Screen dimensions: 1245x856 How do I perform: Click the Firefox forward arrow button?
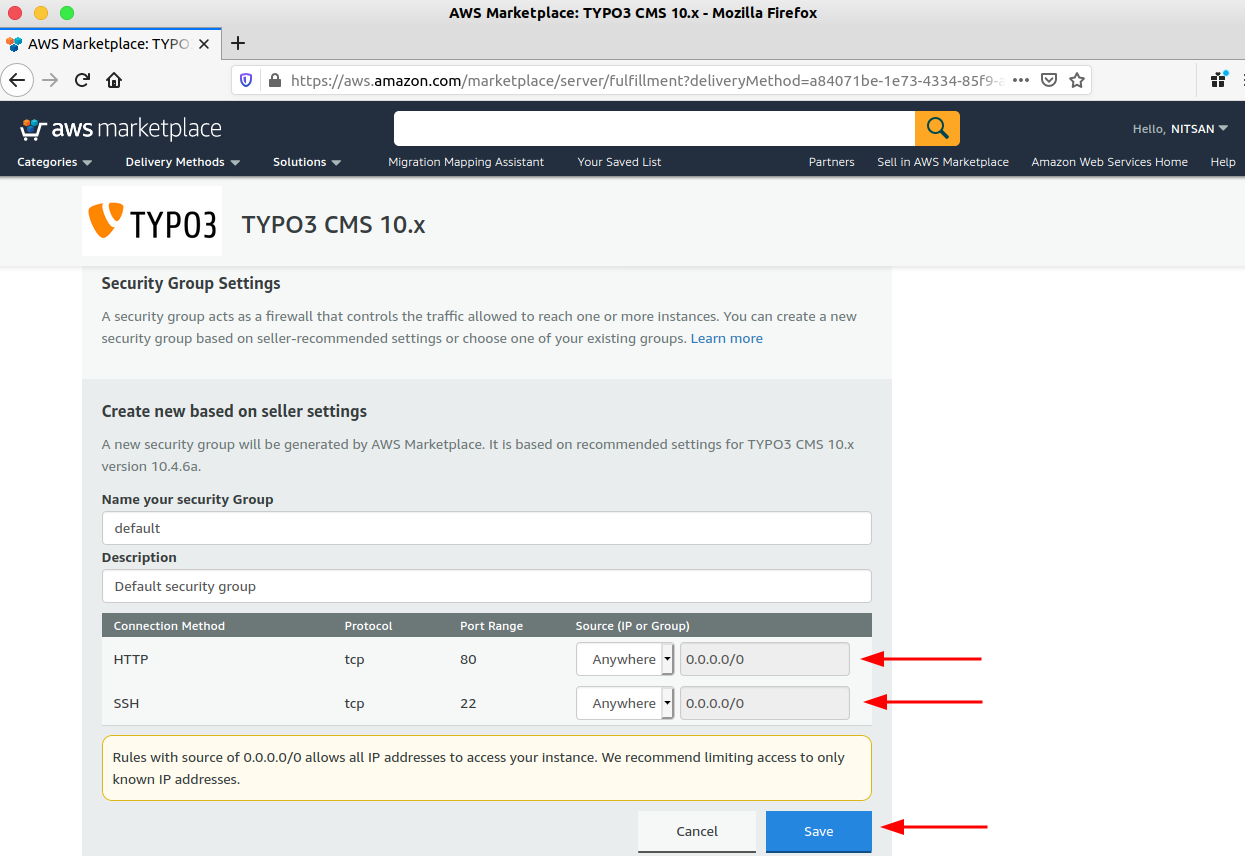pos(50,80)
